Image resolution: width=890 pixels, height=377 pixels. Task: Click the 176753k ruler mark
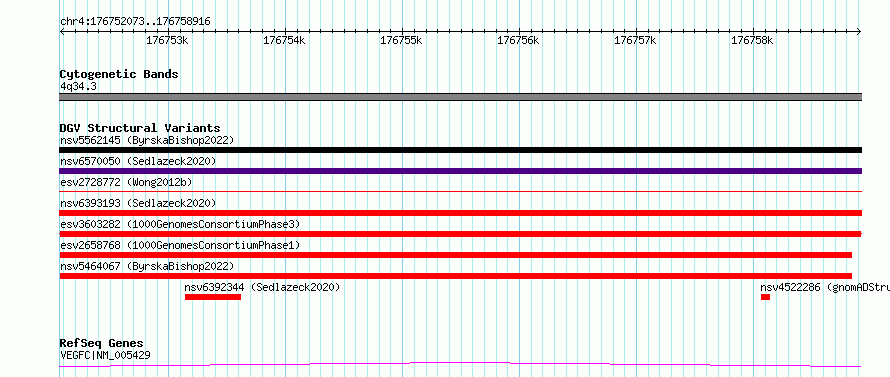(167, 41)
